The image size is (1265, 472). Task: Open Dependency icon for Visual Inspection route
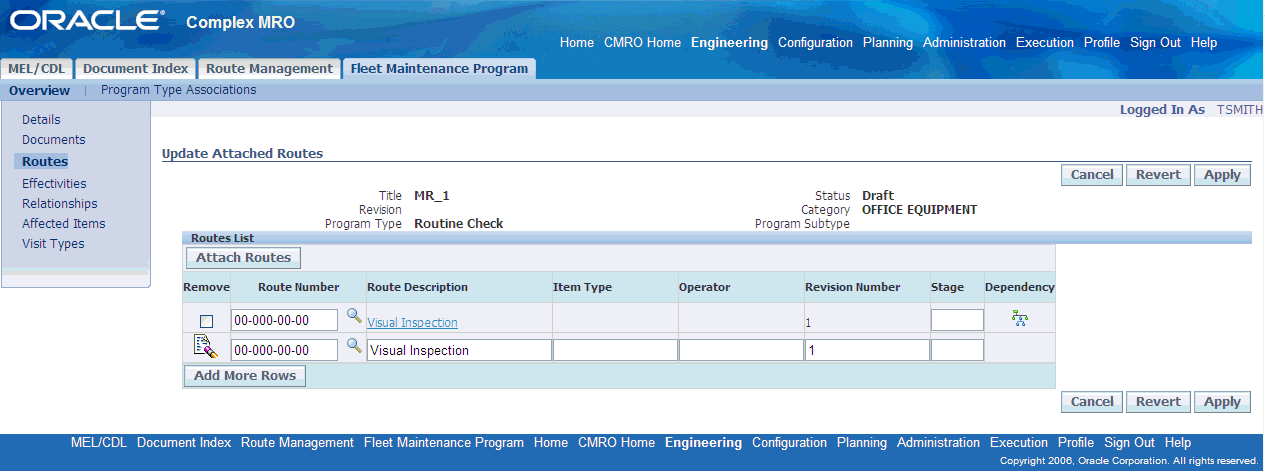[x=1020, y=319]
